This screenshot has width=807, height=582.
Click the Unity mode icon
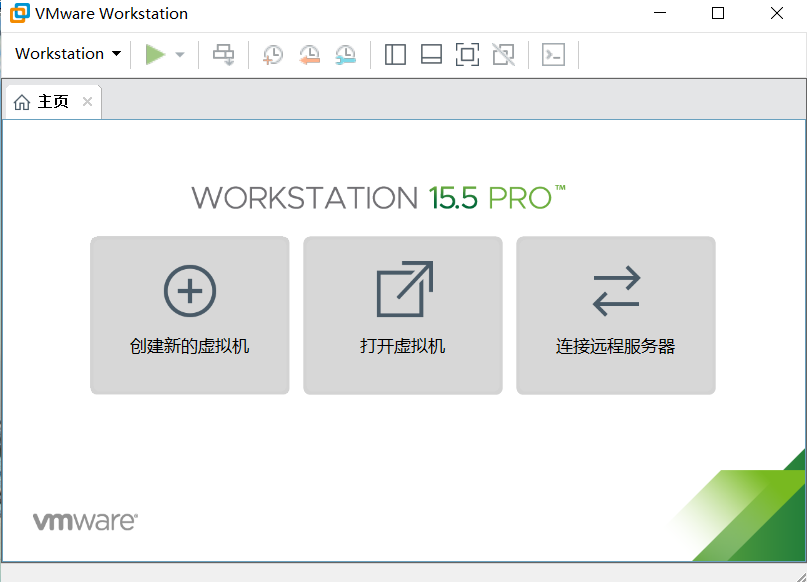click(503, 55)
